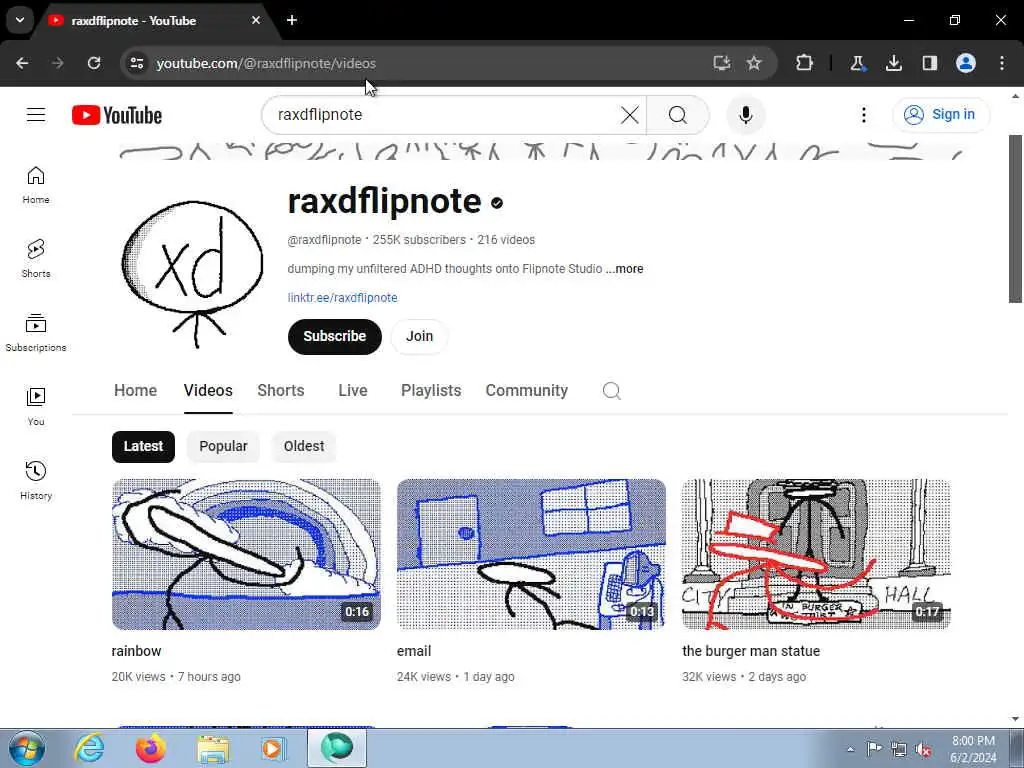1024x768 pixels.
Task: Open browser downloads
Action: [893, 63]
